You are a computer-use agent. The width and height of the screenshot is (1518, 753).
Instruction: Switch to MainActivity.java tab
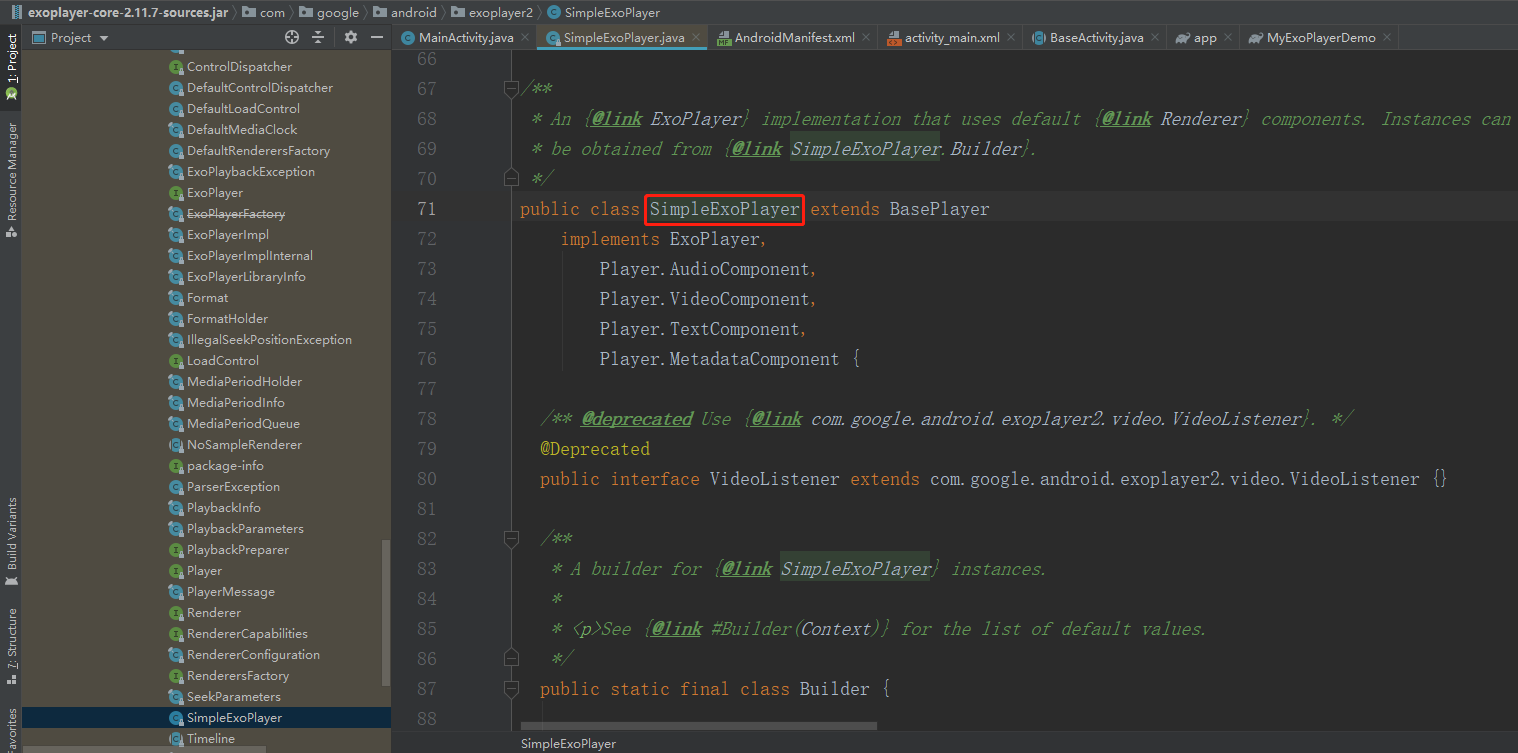tap(466, 38)
